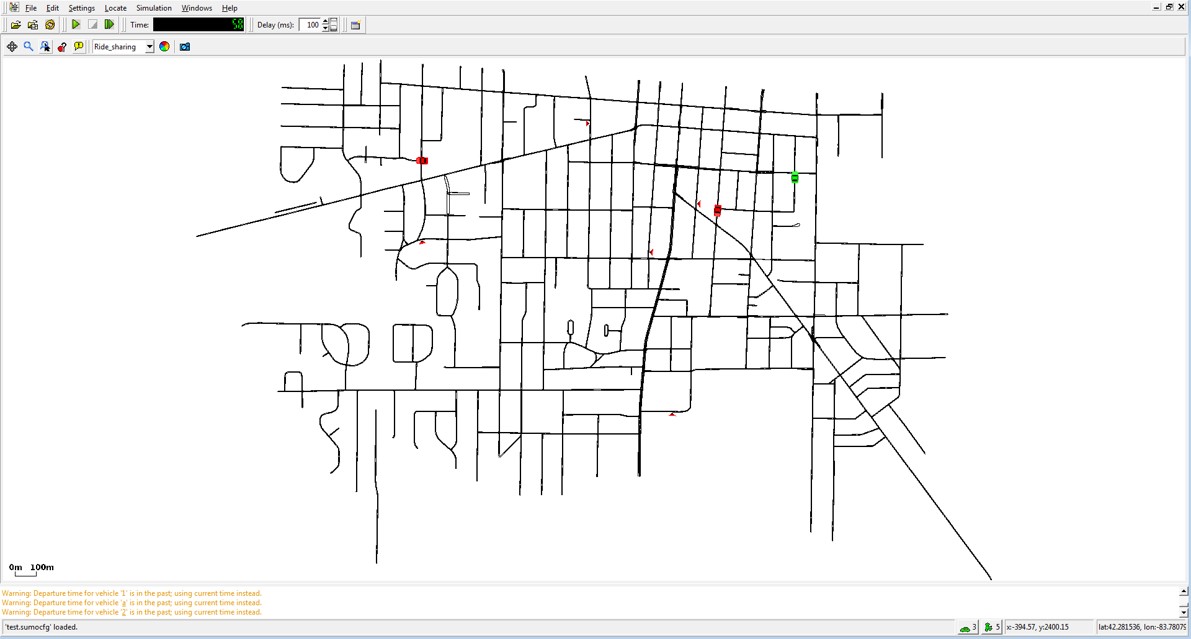Screen dimensions: 1191x639
Task: Open simulation config via folder icon
Action: point(15,25)
